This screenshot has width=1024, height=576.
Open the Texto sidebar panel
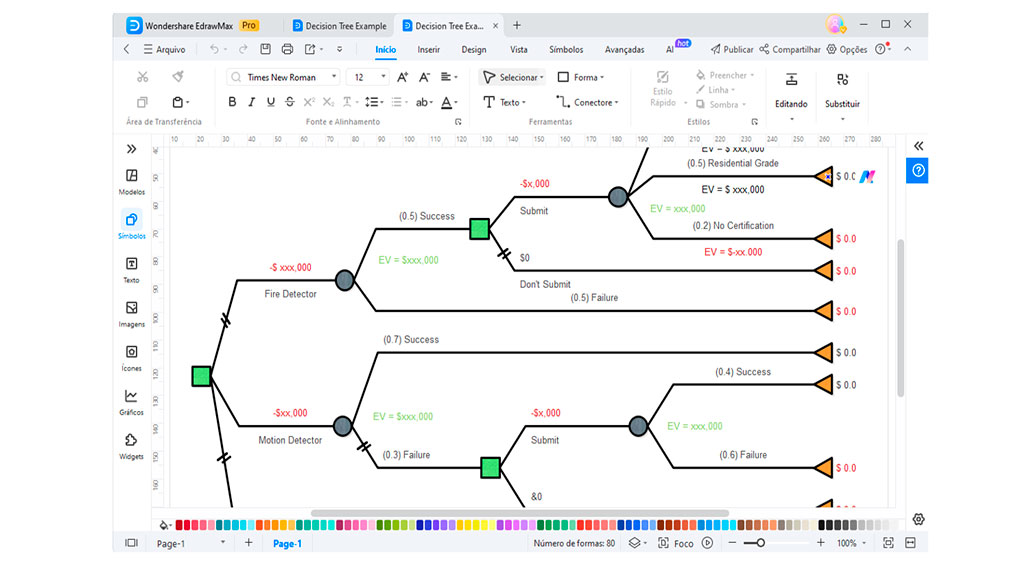[131, 270]
